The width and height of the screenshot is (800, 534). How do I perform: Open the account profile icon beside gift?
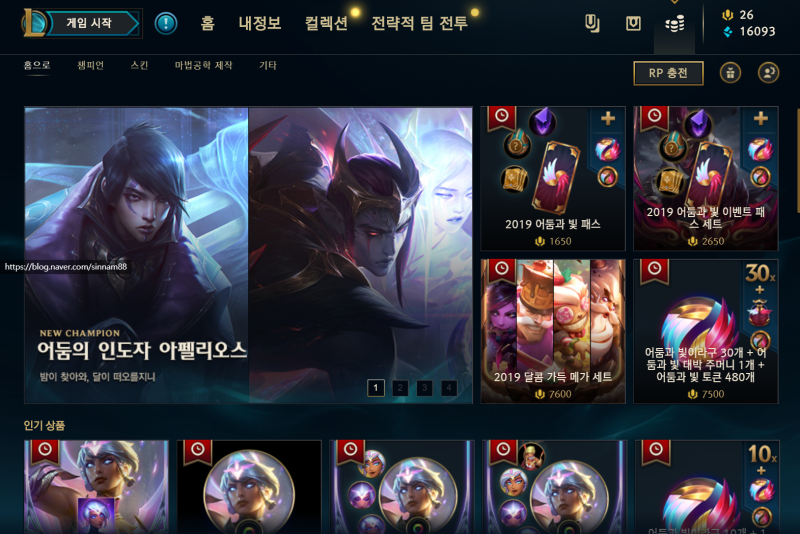click(768, 73)
